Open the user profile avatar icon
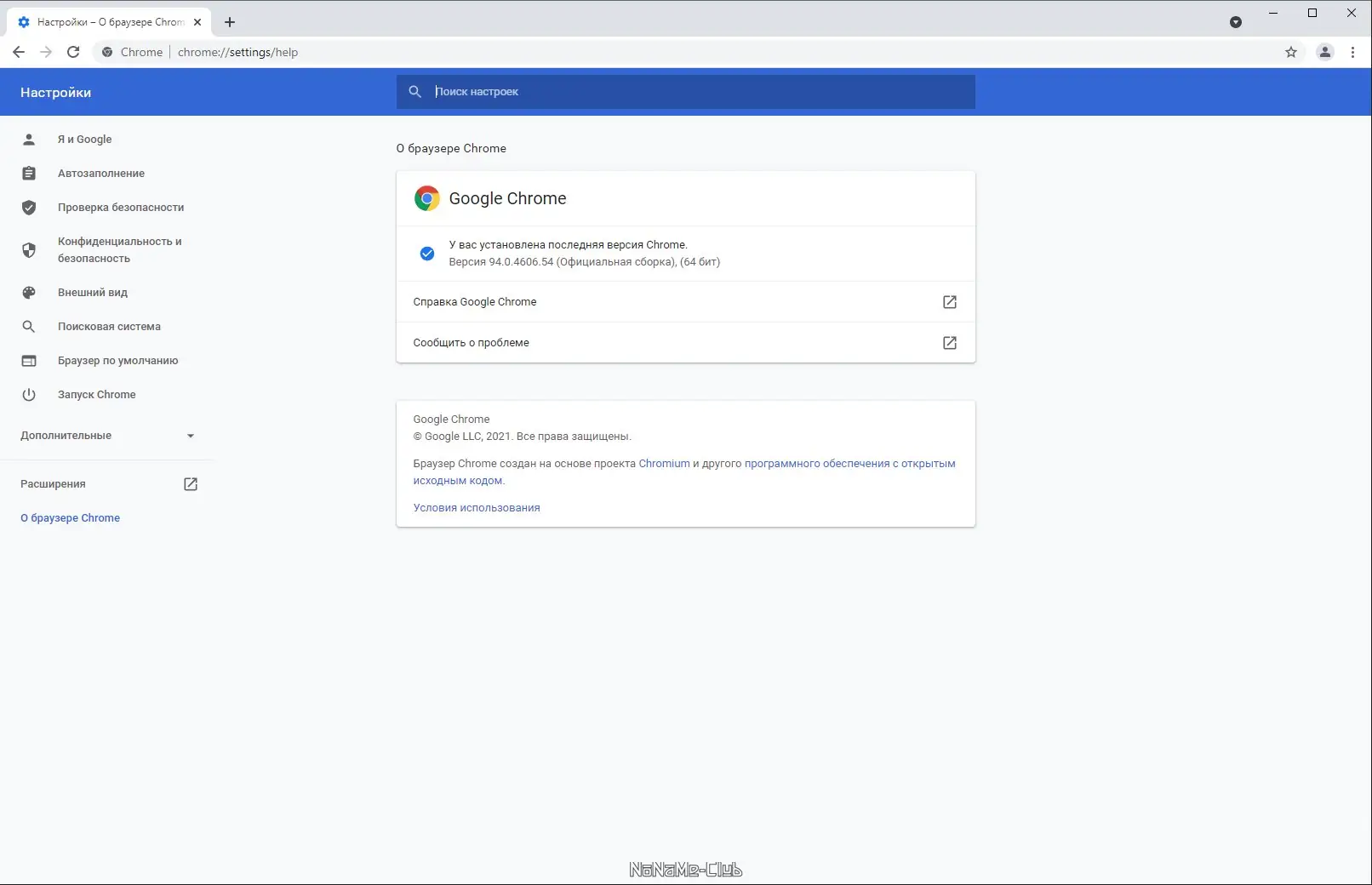 pos(1325,52)
